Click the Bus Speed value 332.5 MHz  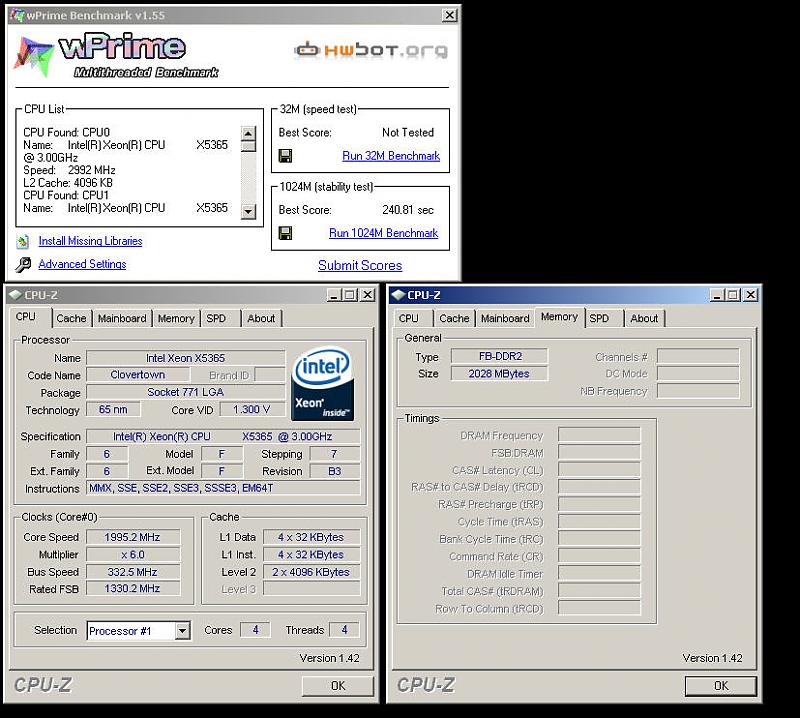(x=133, y=572)
